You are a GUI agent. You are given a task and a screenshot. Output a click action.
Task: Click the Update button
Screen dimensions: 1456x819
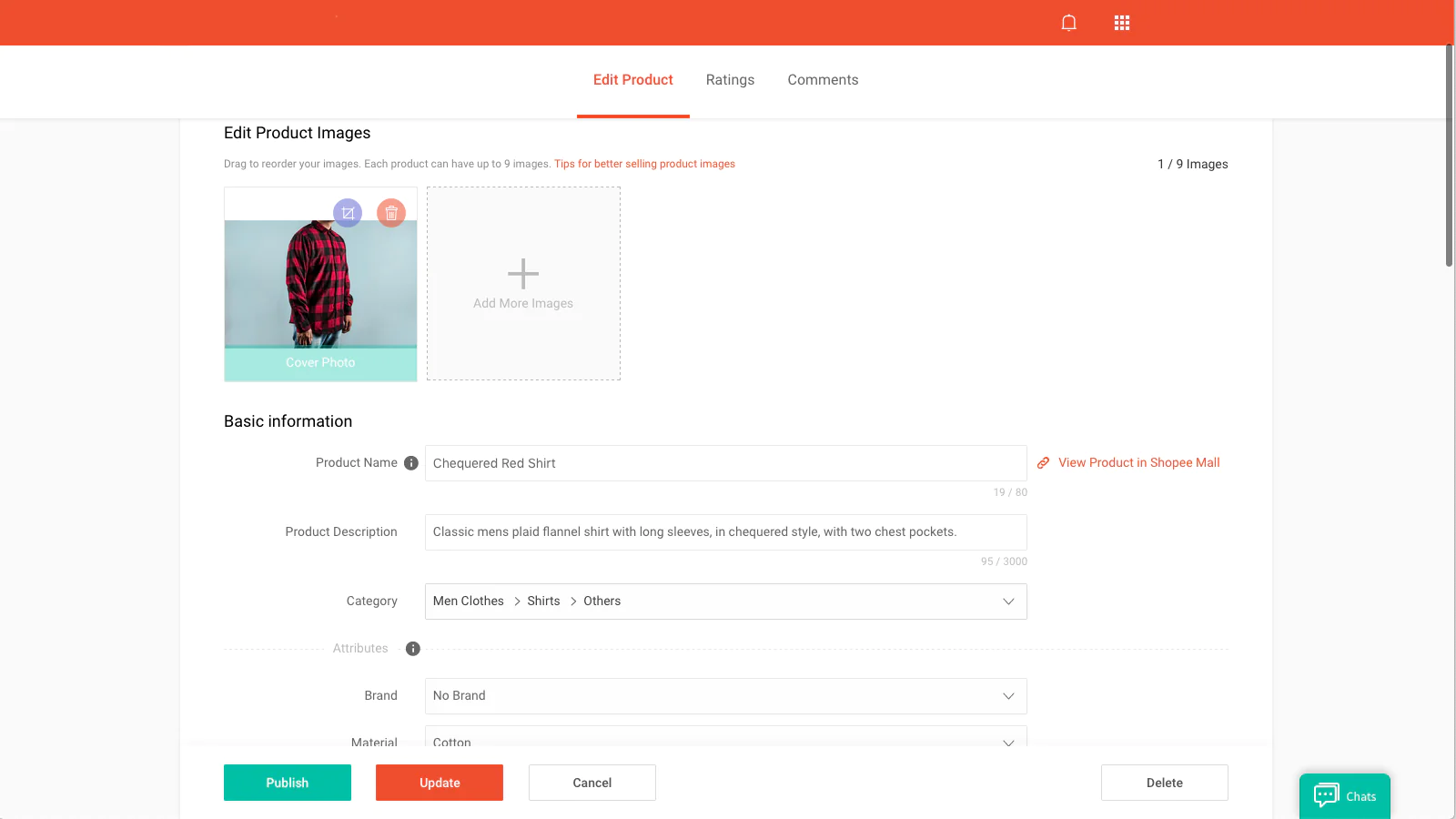coord(440,783)
